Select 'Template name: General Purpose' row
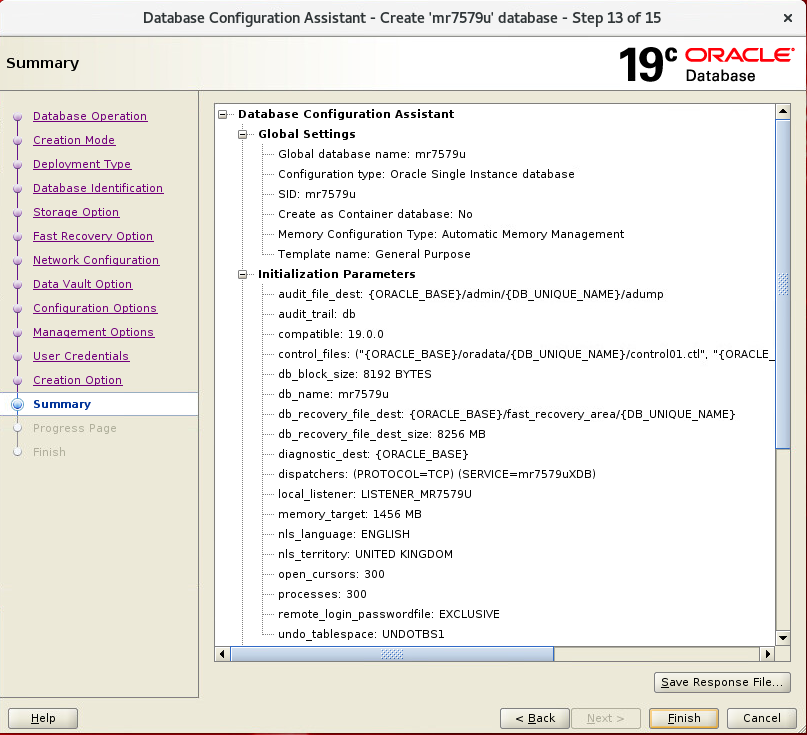This screenshot has height=735, width=807. click(x=374, y=255)
